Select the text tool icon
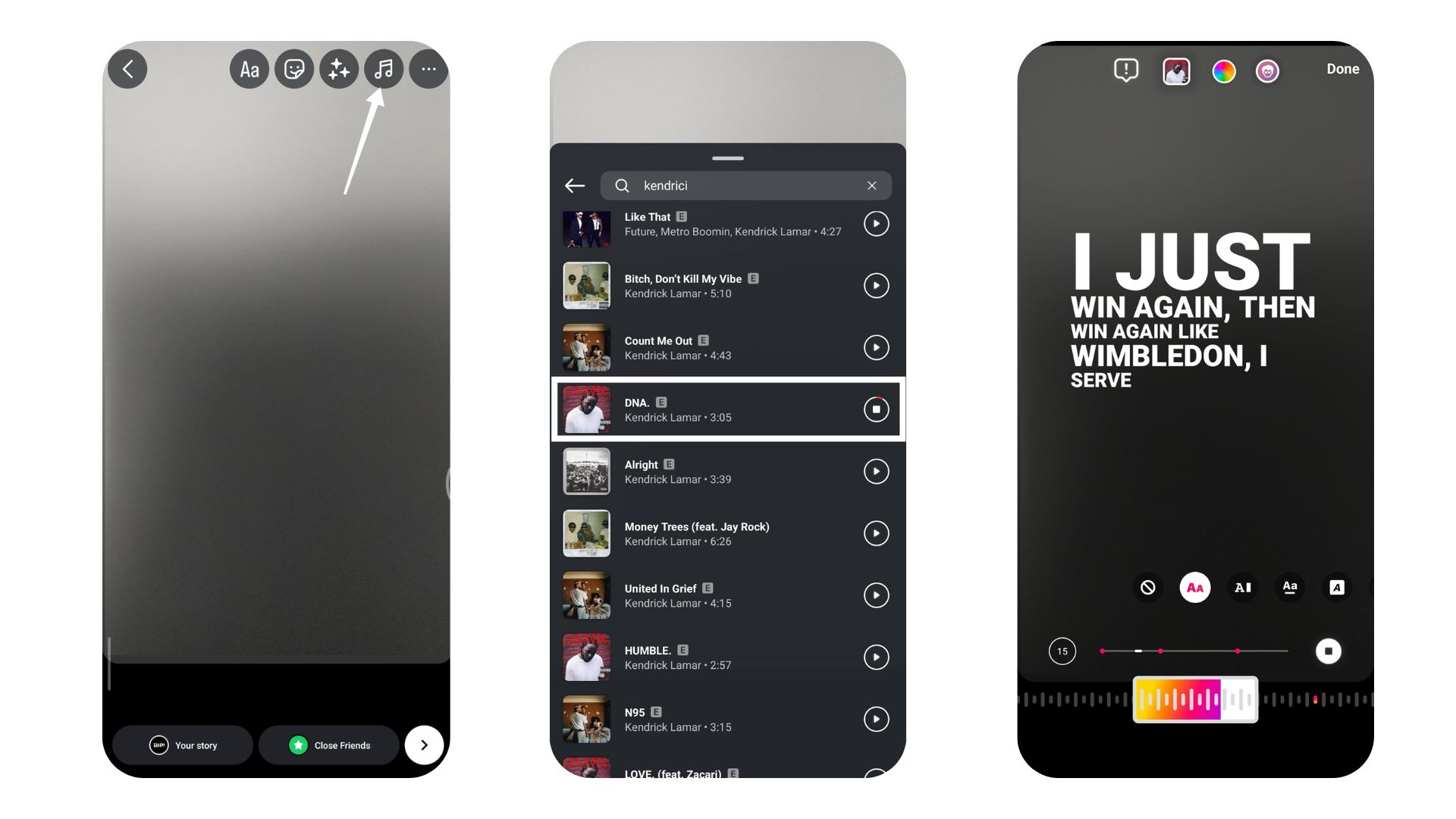The width and height of the screenshot is (1456, 819). [x=250, y=69]
